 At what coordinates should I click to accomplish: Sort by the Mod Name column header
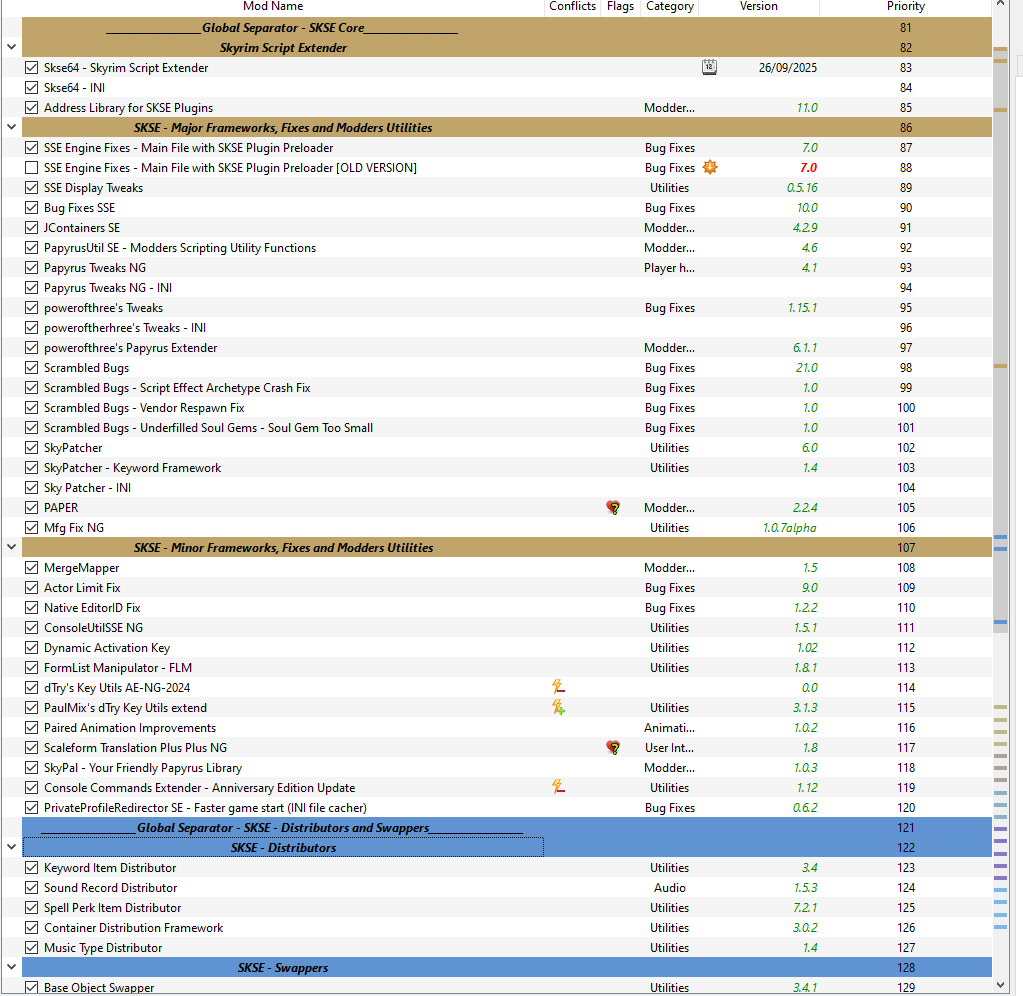click(273, 7)
